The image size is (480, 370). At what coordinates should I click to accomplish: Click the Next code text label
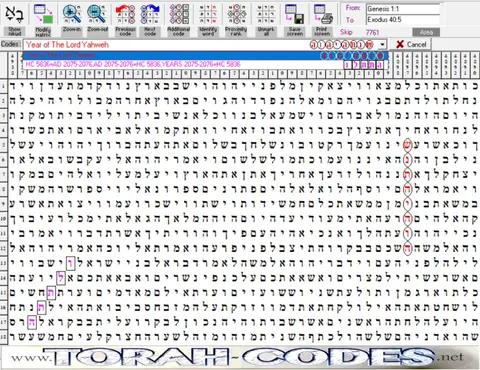pyautogui.click(x=150, y=31)
